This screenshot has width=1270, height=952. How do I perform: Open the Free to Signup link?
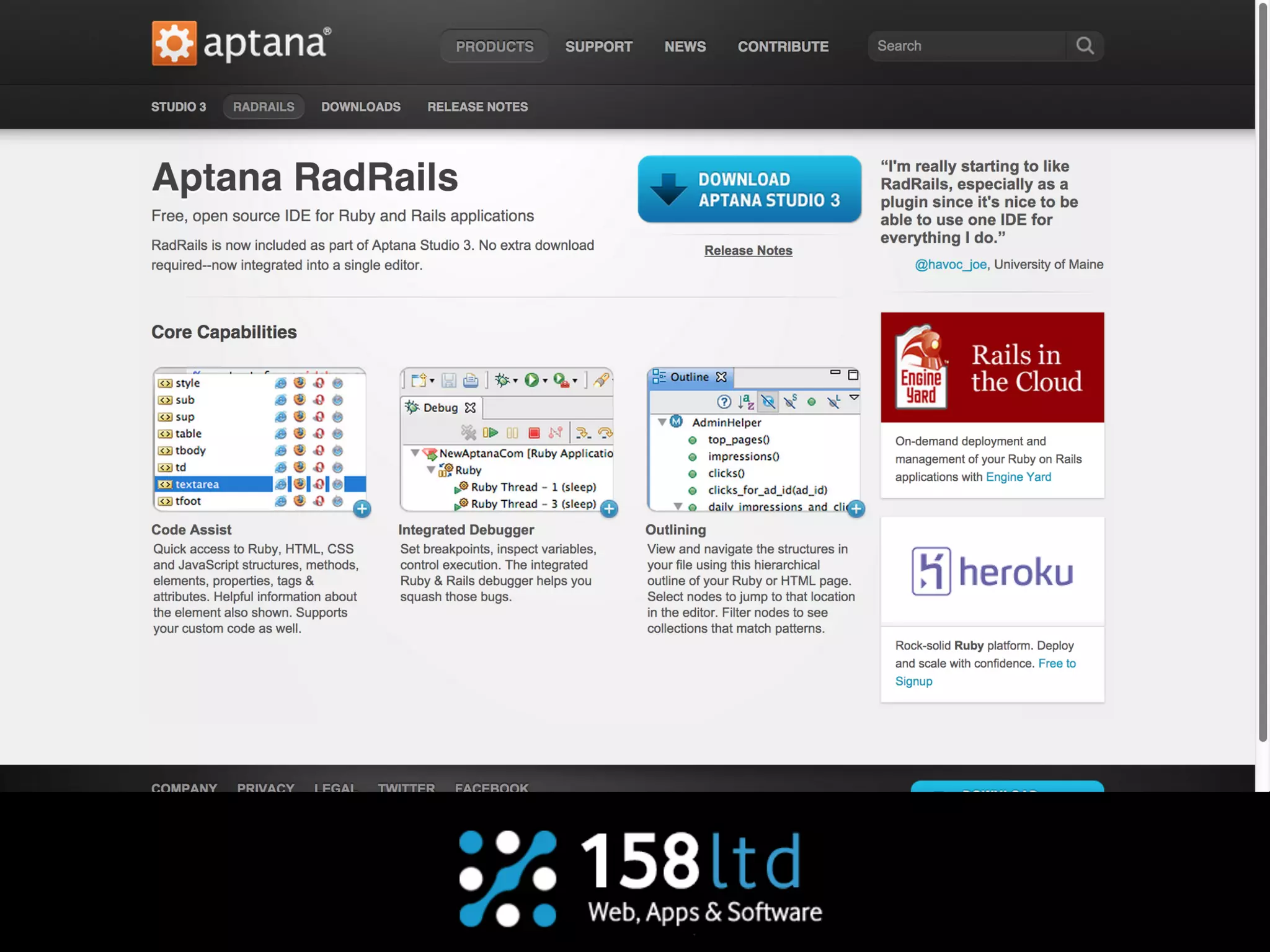click(985, 672)
